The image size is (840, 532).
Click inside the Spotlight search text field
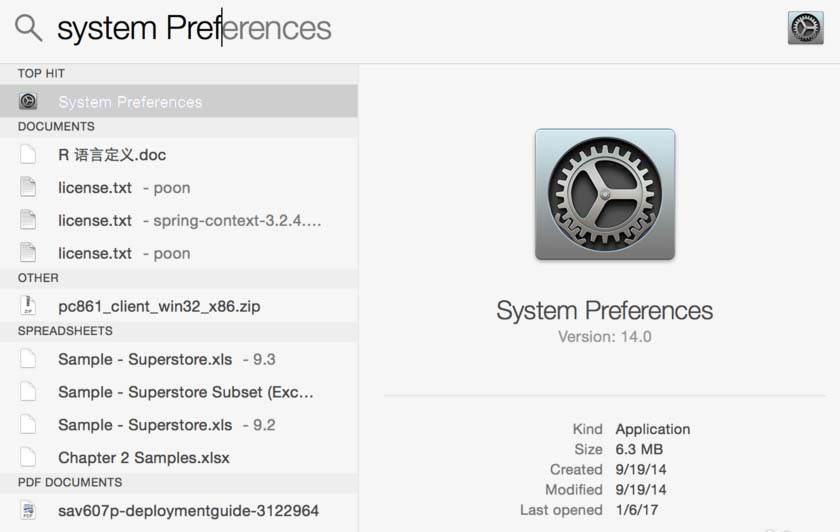click(x=400, y=28)
